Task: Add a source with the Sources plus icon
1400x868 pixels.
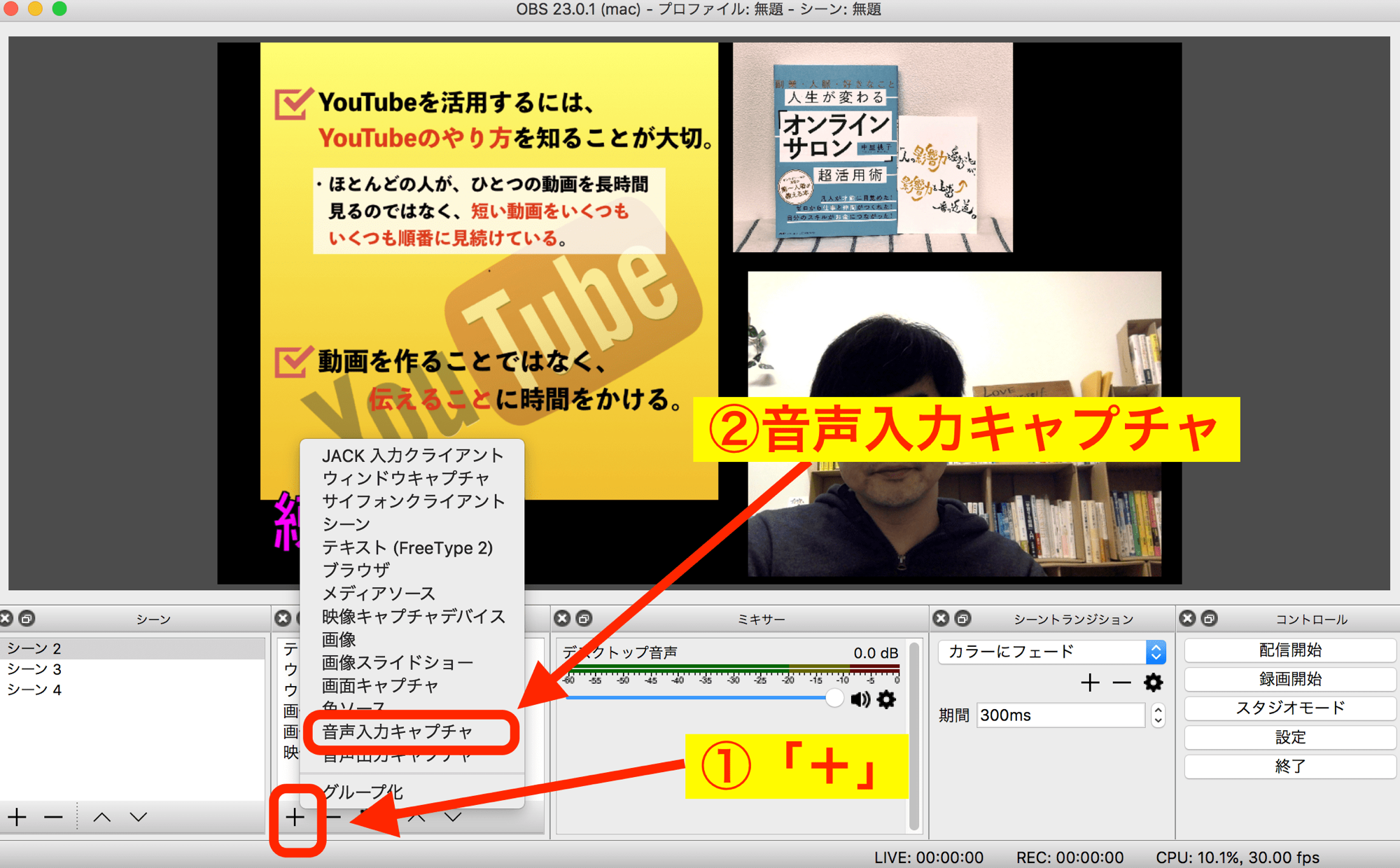Action: click(295, 817)
